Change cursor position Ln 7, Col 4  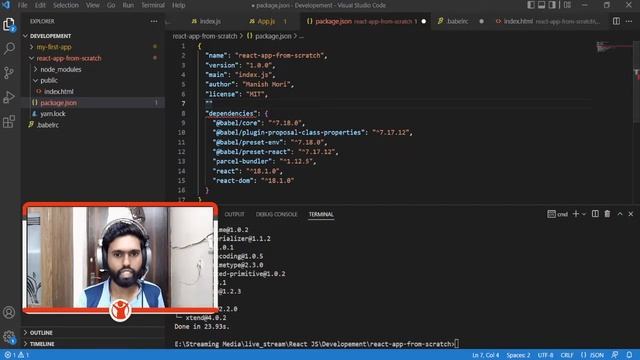coord(485,355)
